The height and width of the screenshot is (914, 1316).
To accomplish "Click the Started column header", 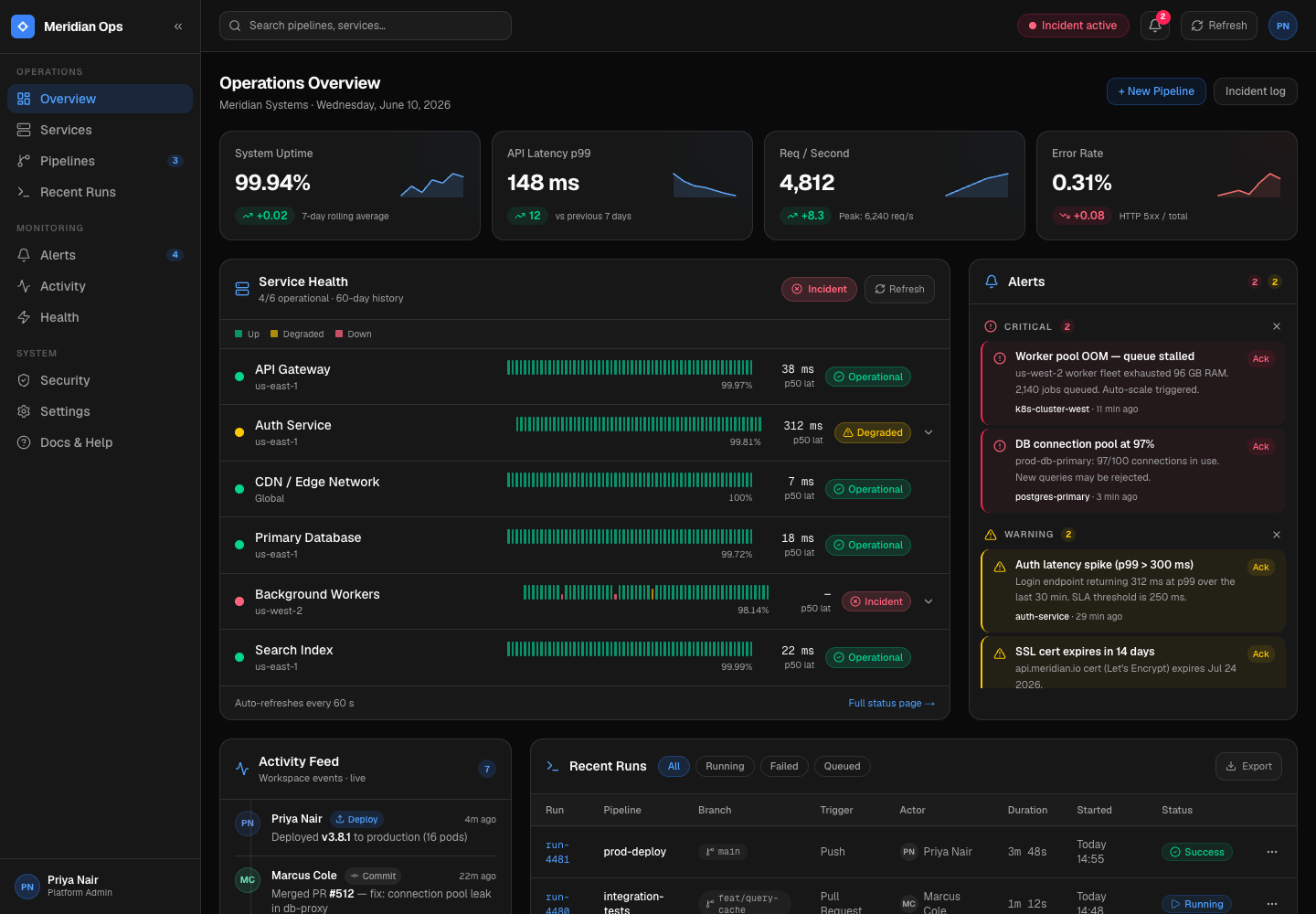I will click(x=1094, y=810).
